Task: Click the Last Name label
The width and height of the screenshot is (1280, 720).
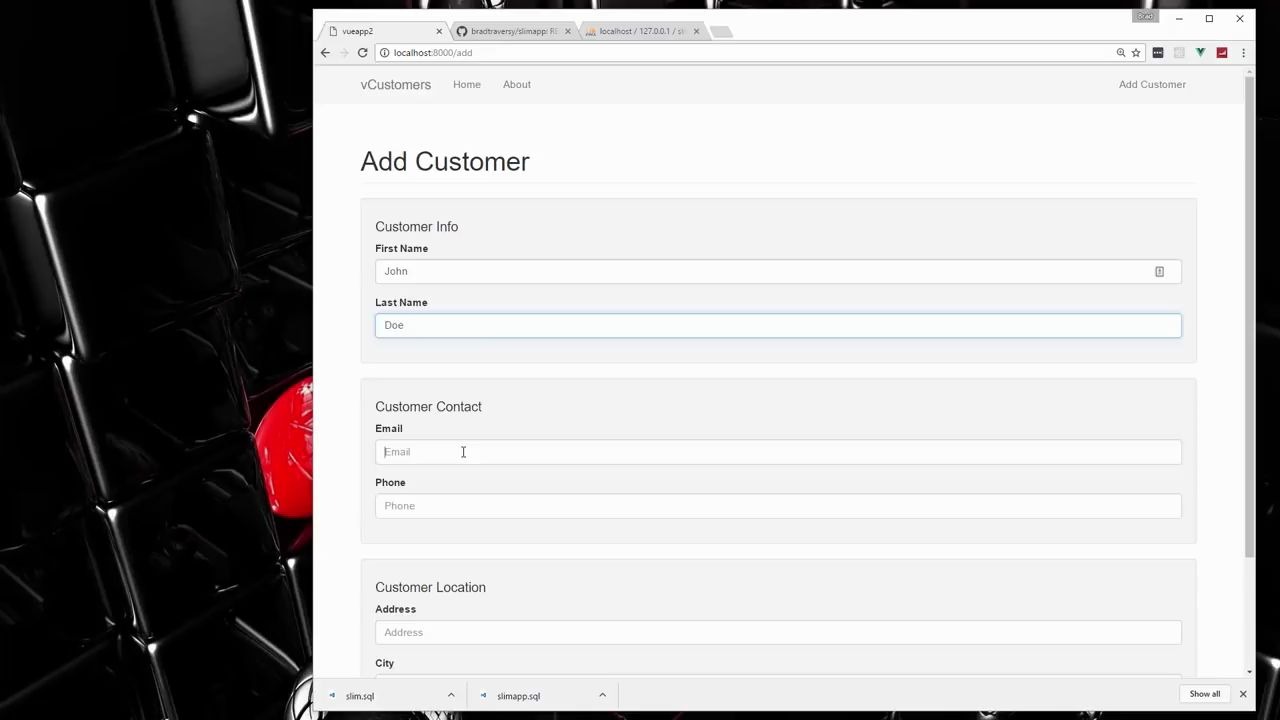Action: click(401, 302)
